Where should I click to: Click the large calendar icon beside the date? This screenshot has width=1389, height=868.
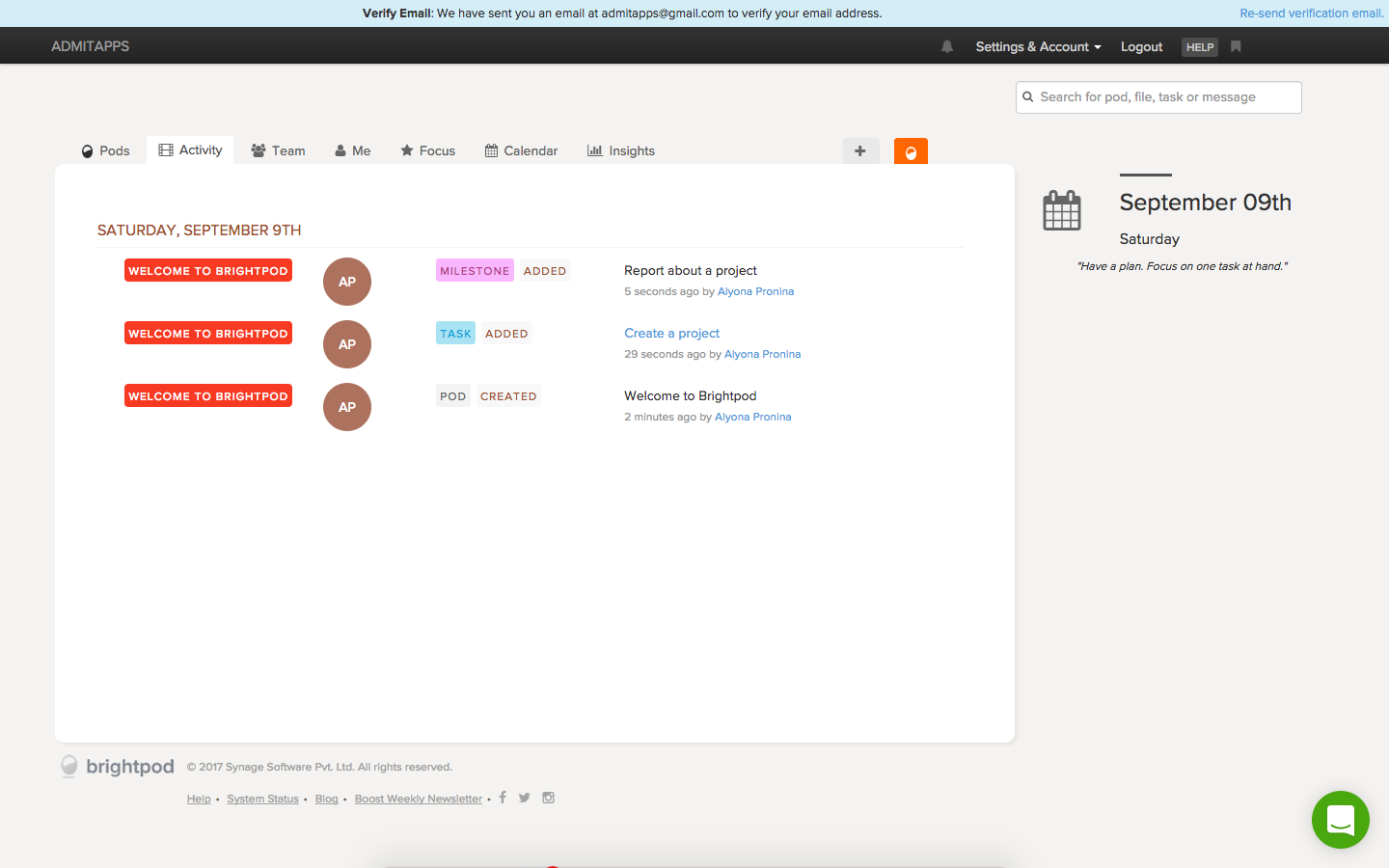[x=1062, y=210]
